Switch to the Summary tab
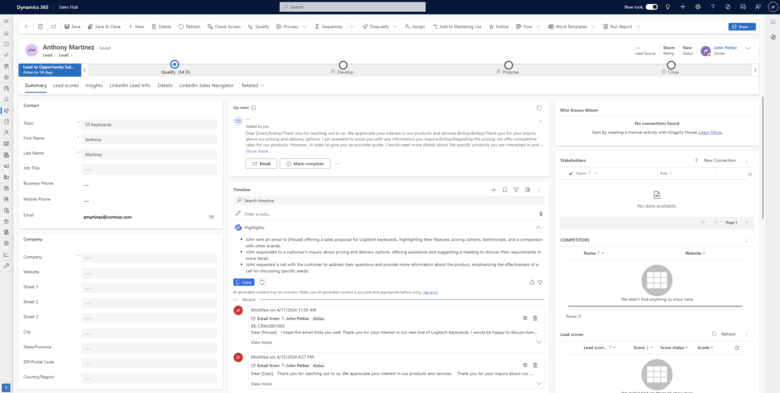Viewport: 780px width, 393px height. coord(36,86)
